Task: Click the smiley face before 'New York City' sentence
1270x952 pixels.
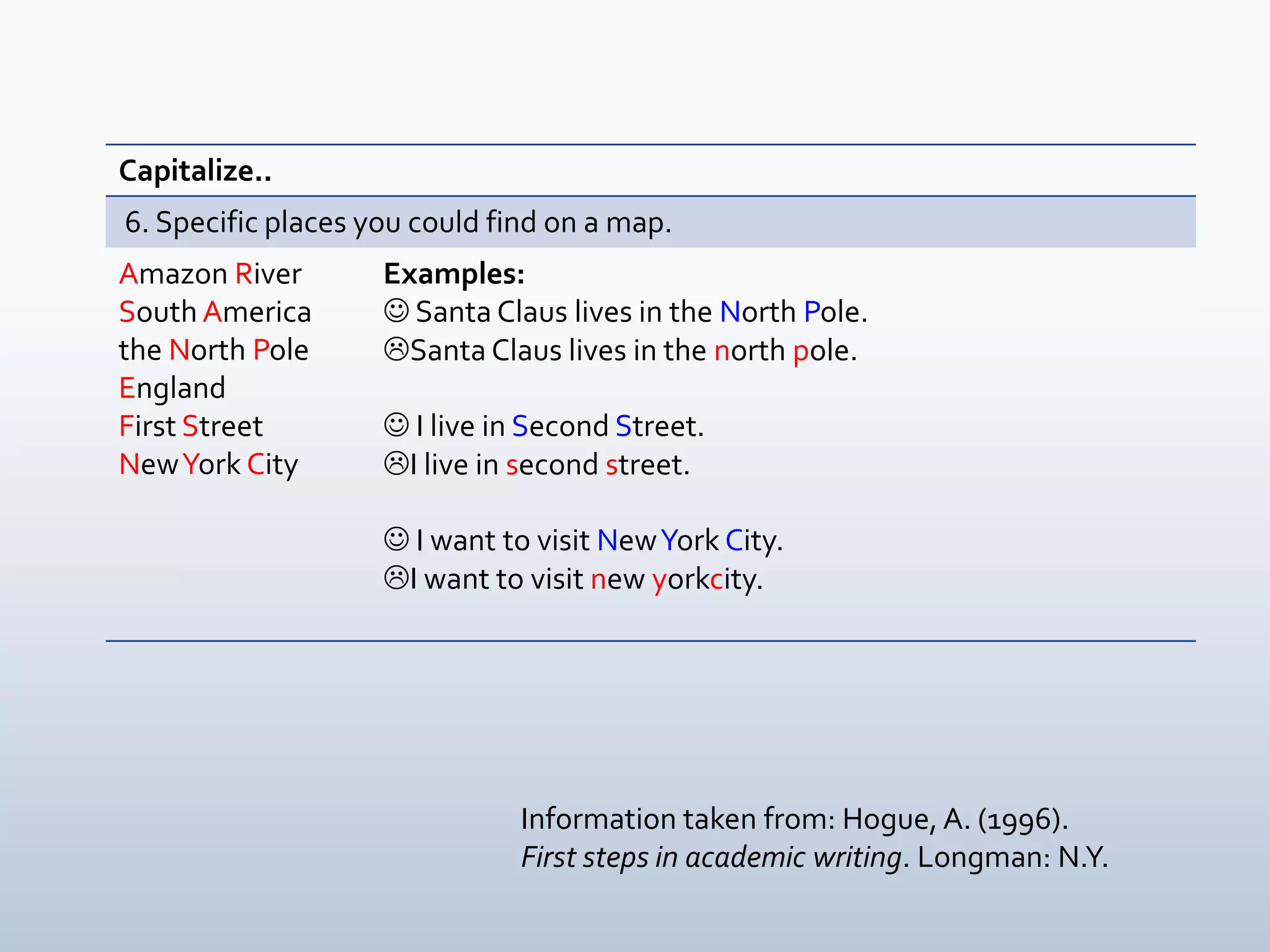Action: click(396, 539)
